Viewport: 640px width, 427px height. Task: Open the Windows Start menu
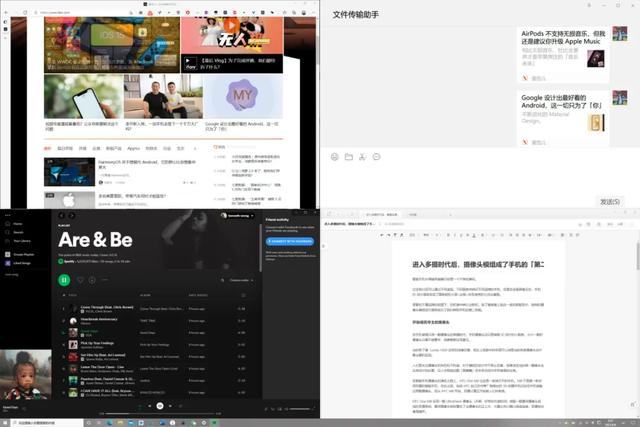(x=5, y=423)
